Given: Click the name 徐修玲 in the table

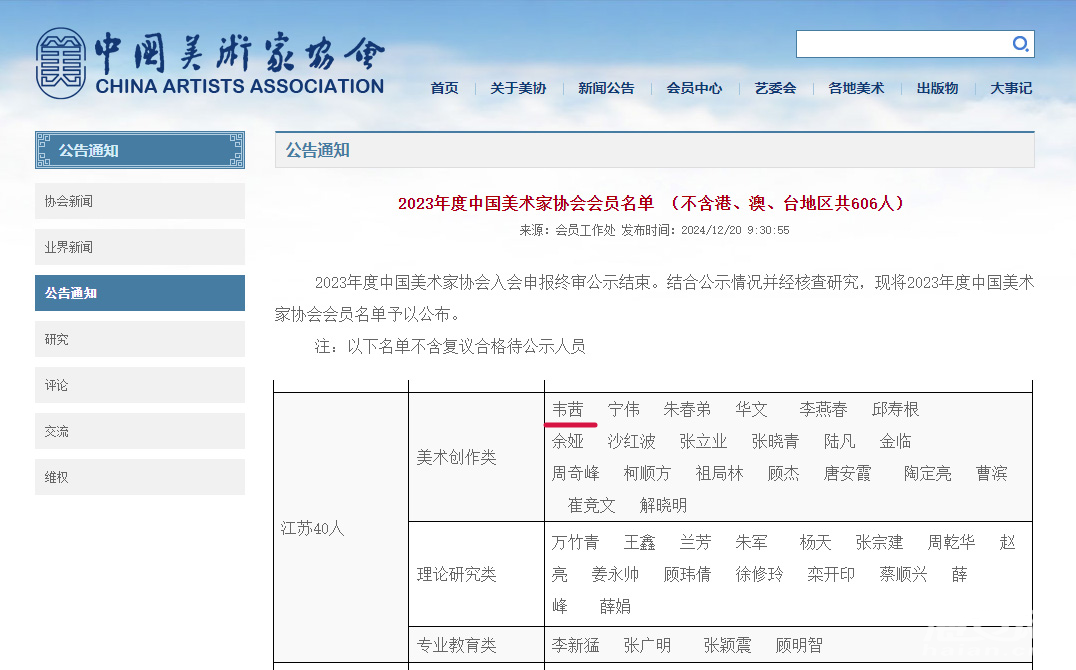Looking at the screenshot, I should (760, 575).
